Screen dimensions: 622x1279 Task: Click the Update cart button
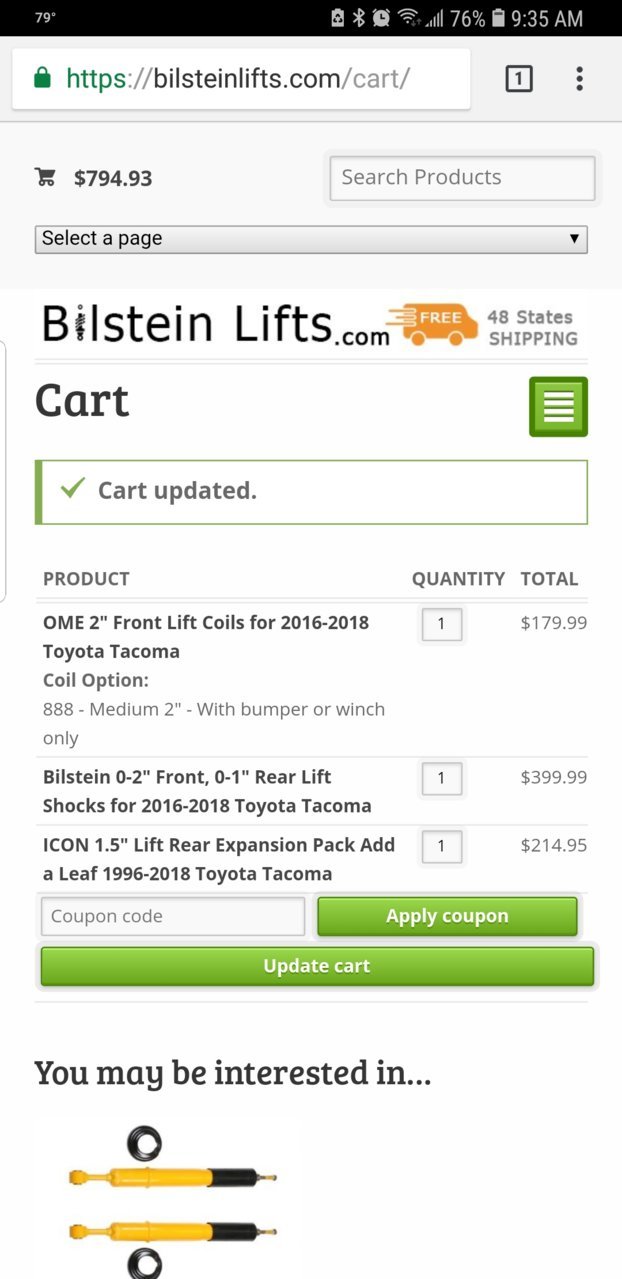point(317,966)
